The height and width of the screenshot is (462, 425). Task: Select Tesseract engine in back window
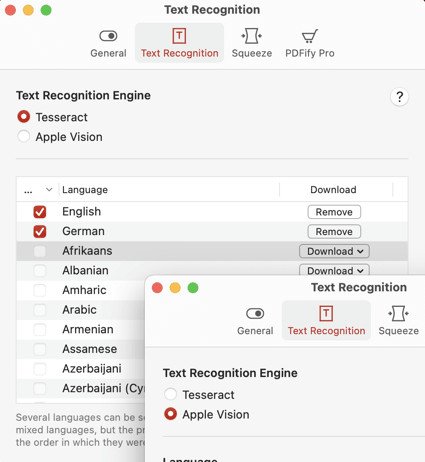point(24,117)
